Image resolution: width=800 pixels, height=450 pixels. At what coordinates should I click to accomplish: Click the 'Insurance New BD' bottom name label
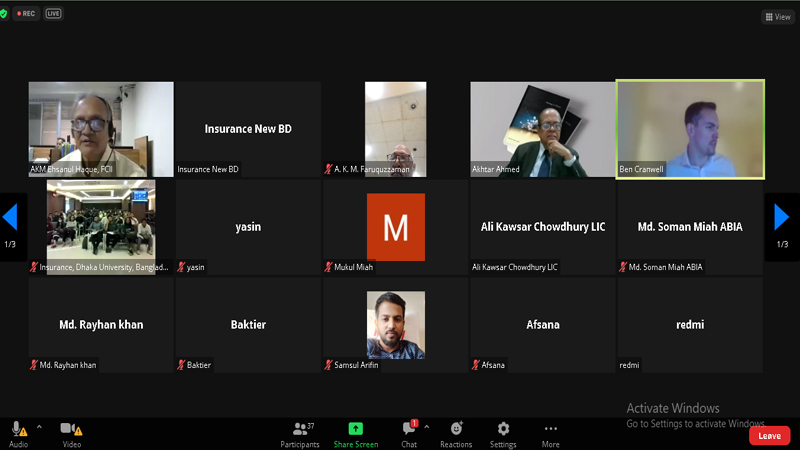click(x=208, y=169)
